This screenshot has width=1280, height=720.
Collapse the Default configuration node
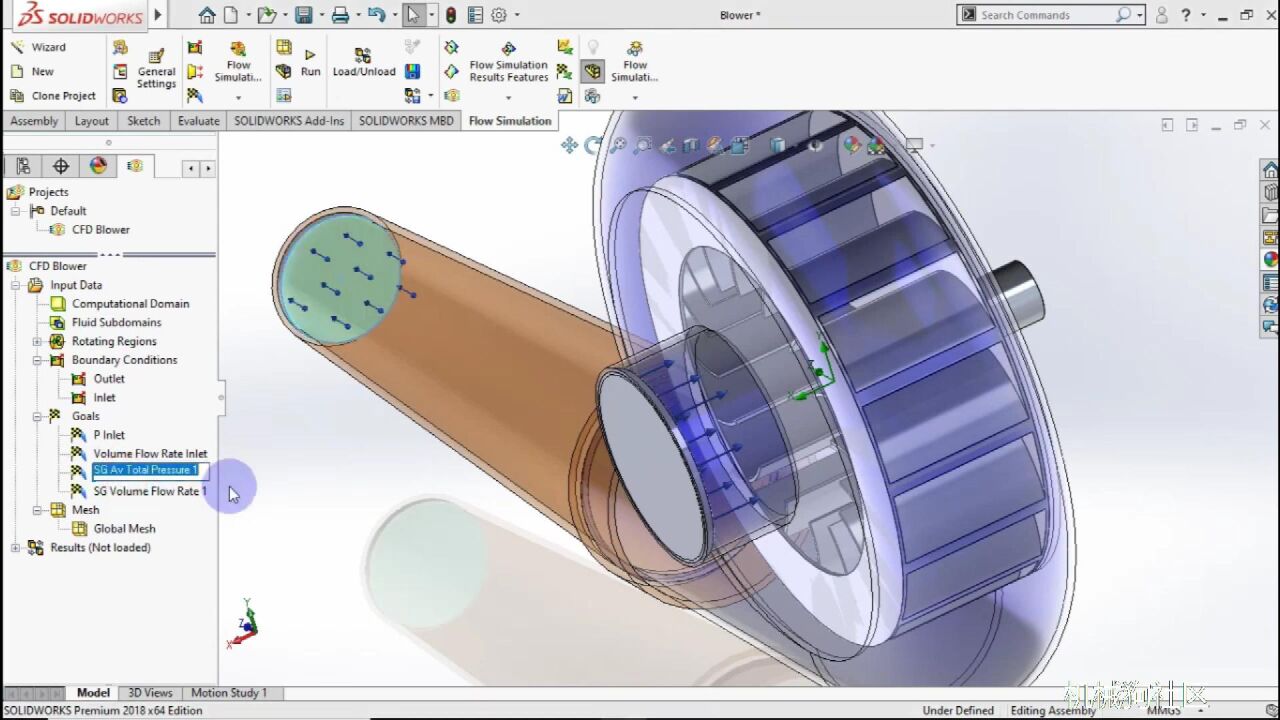tap(15, 211)
